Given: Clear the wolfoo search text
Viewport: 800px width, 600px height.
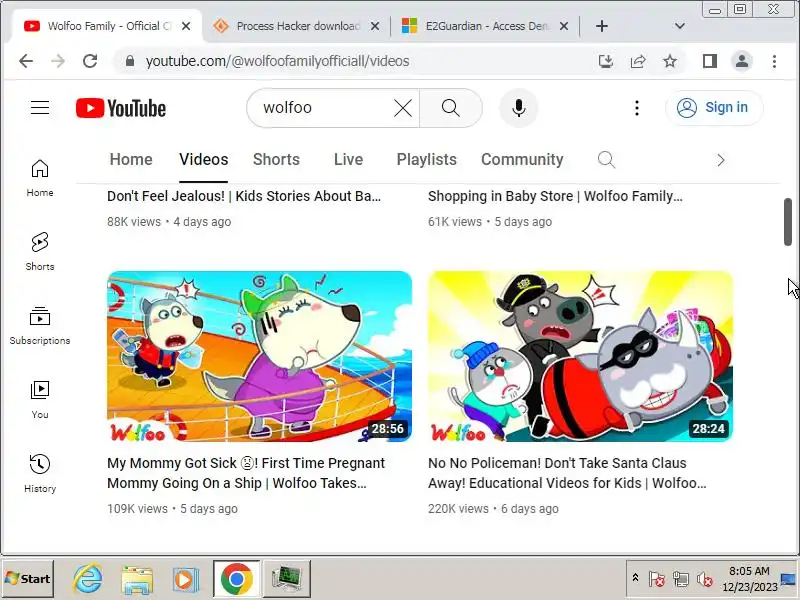Looking at the screenshot, I should [x=403, y=108].
